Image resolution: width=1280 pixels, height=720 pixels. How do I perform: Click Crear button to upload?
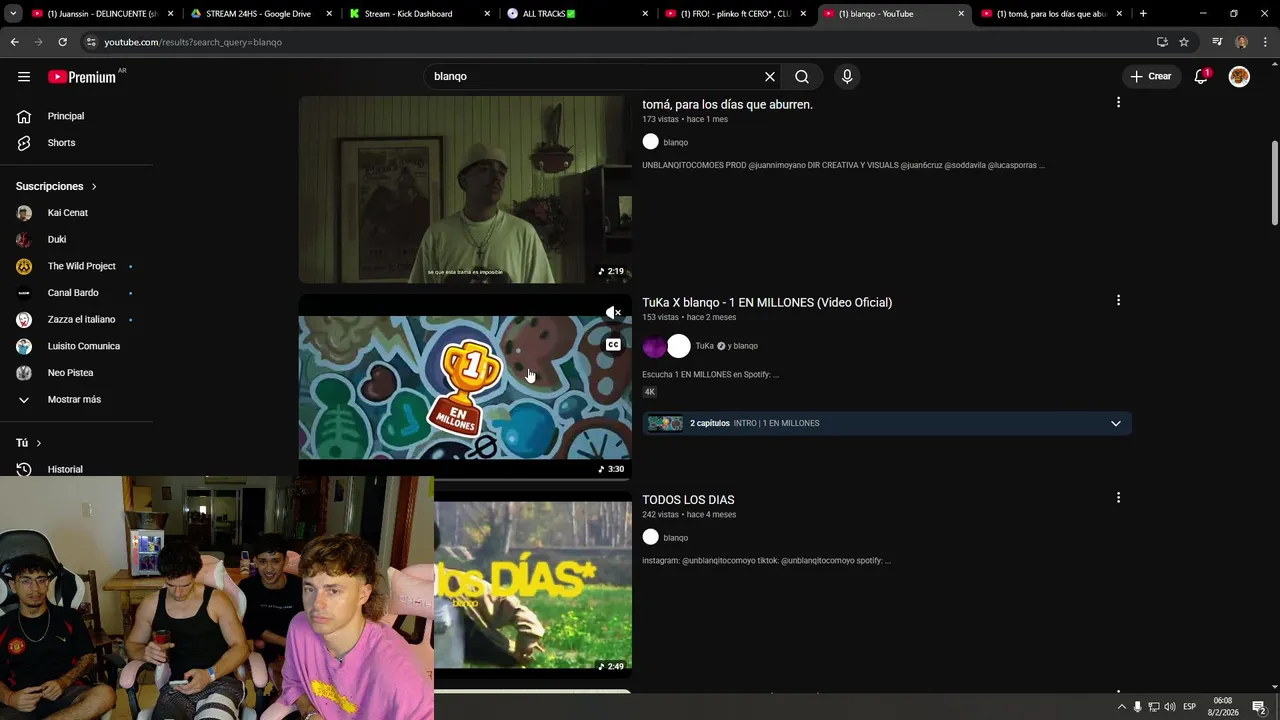point(1151,77)
